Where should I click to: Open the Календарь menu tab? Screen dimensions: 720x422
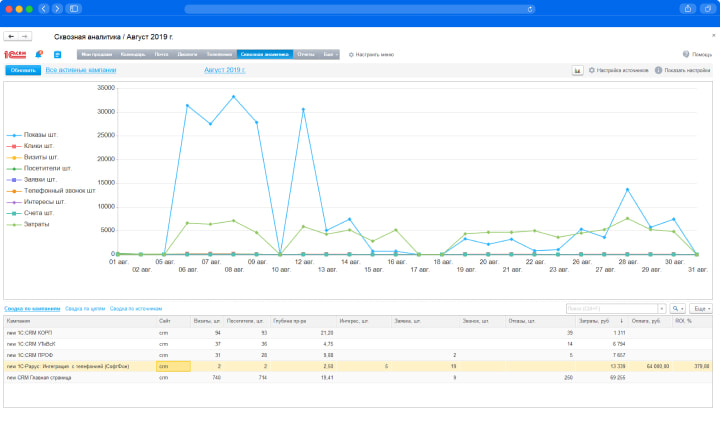(x=133, y=54)
